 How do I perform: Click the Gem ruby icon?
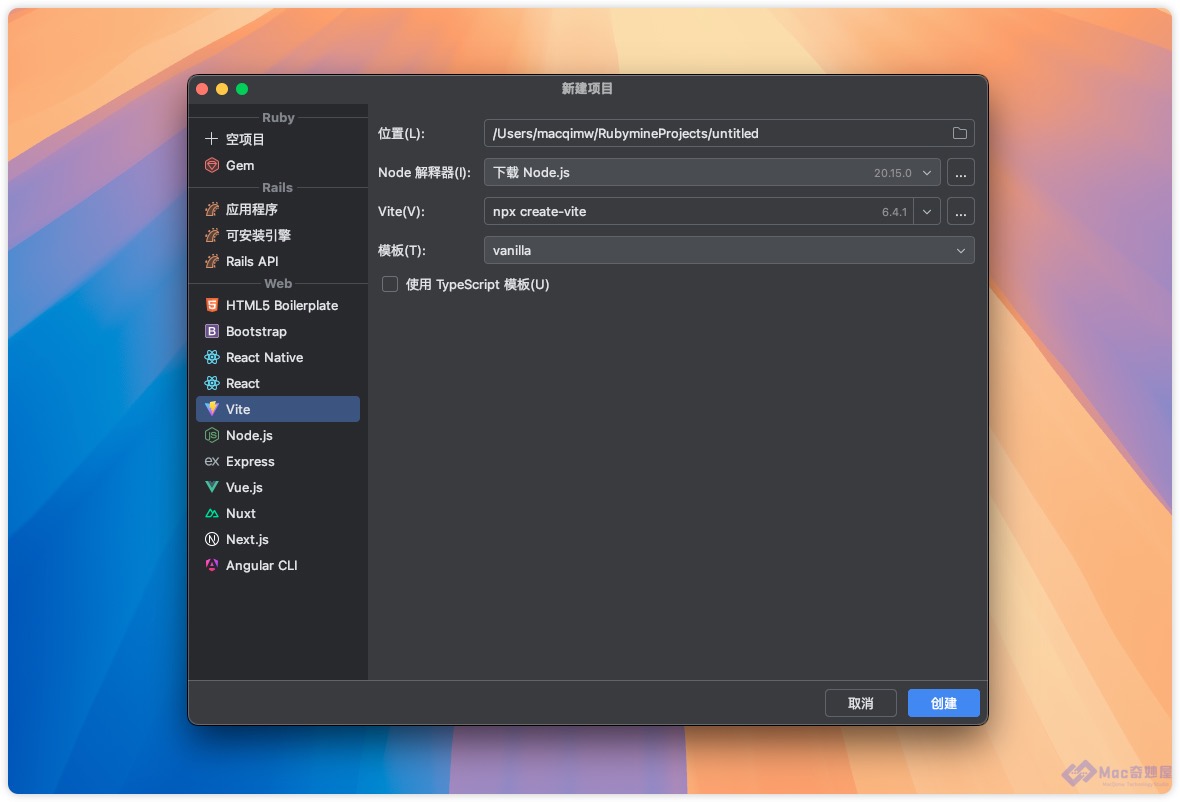click(212, 165)
